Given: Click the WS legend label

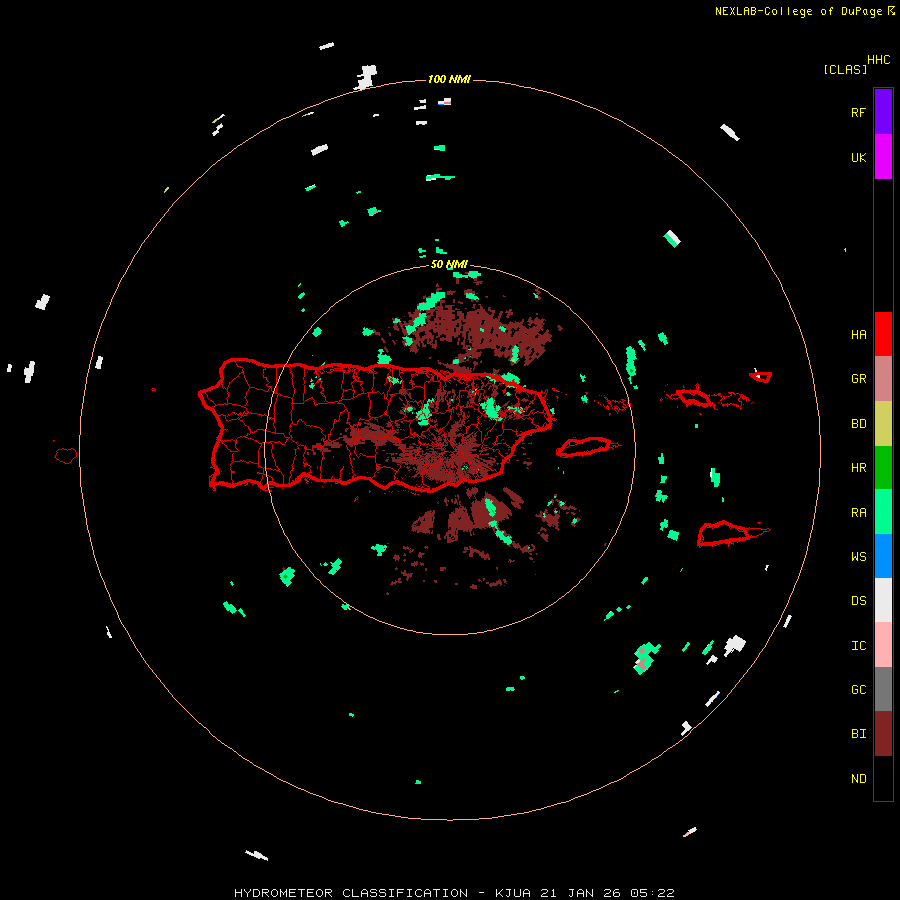Looking at the screenshot, I should [x=858, y=557].
